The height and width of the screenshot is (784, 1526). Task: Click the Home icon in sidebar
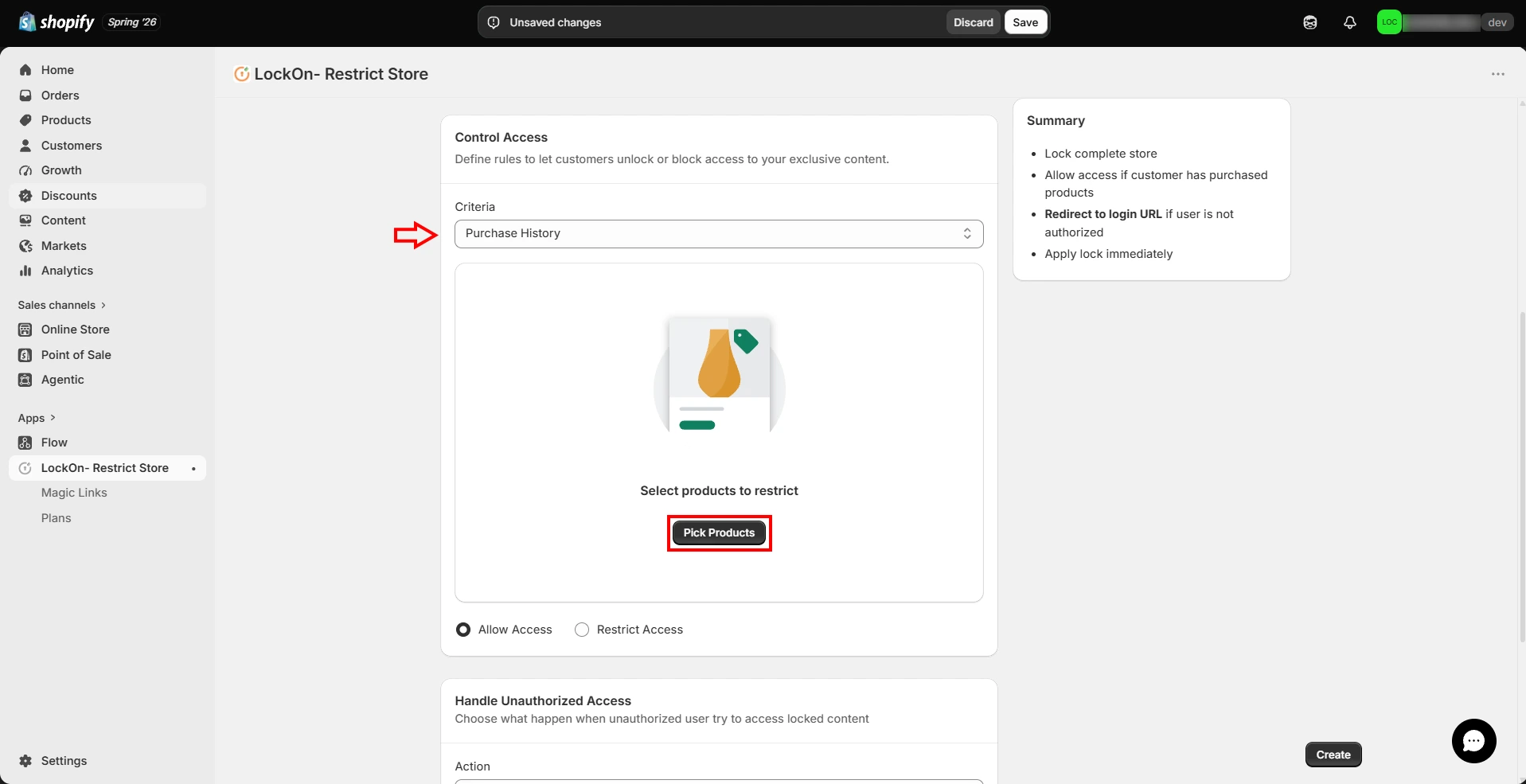point(25,70)
